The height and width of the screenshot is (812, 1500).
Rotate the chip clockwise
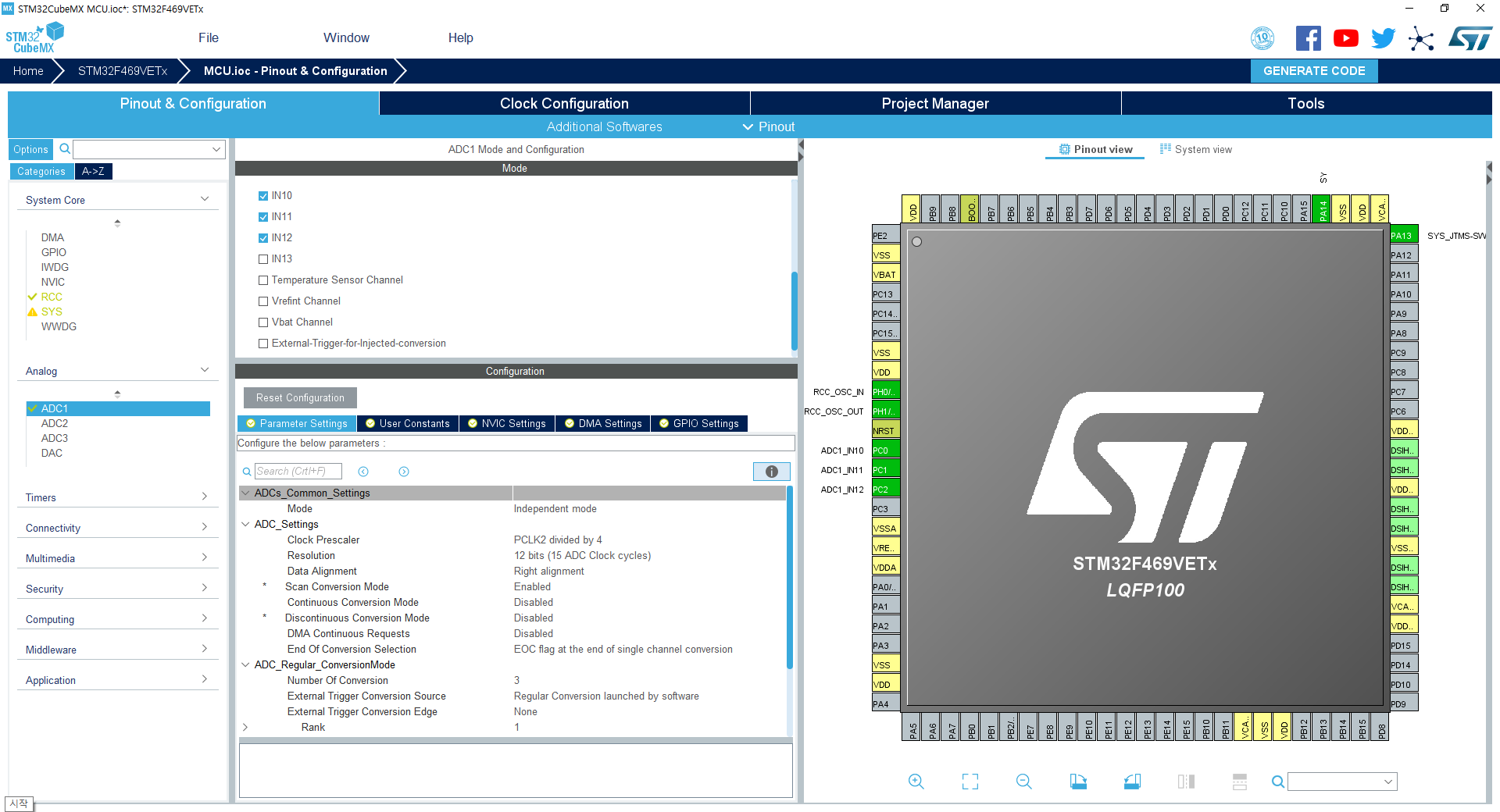coord(1078,782)
